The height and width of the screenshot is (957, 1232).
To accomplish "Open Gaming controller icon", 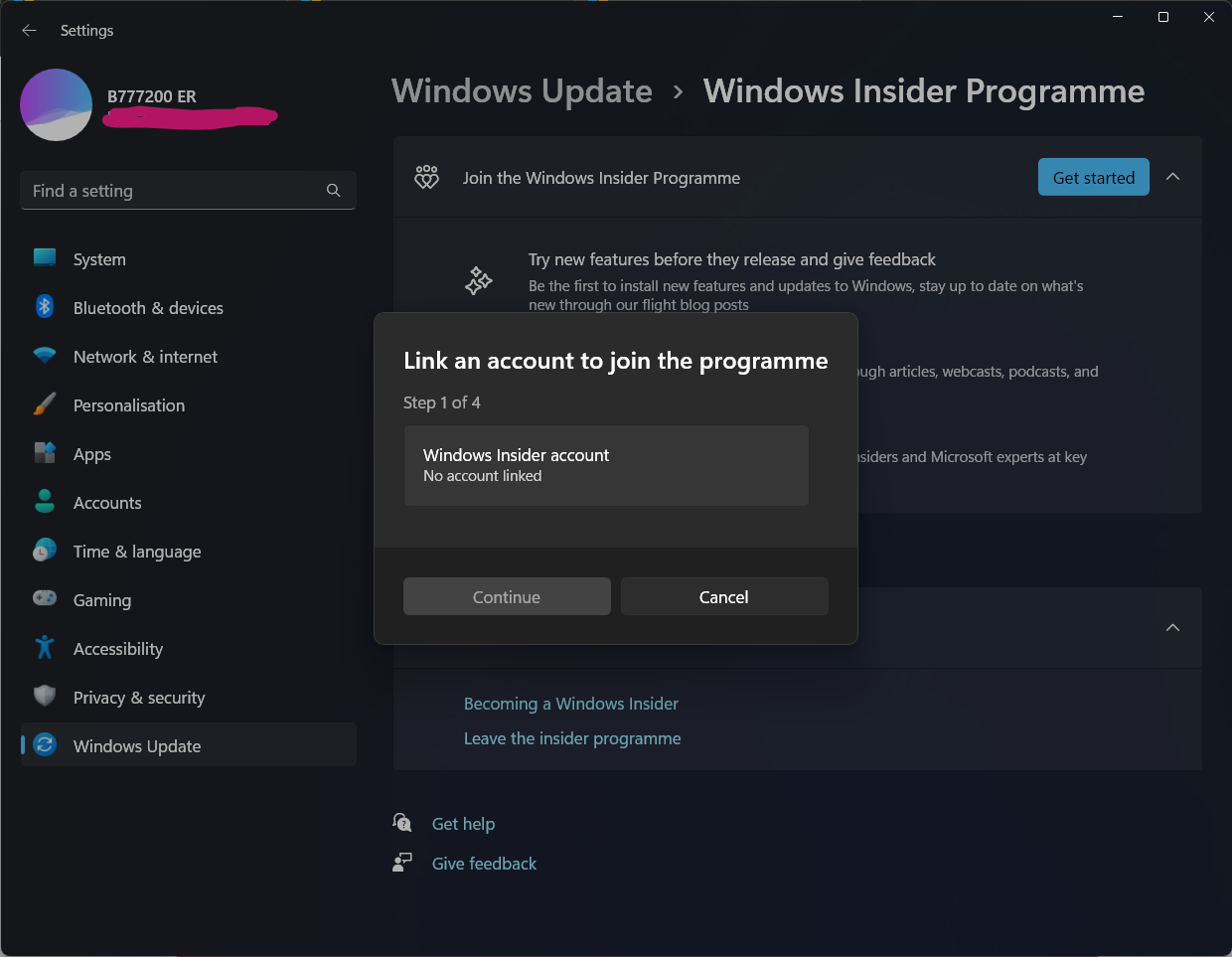I will point(45,599).
